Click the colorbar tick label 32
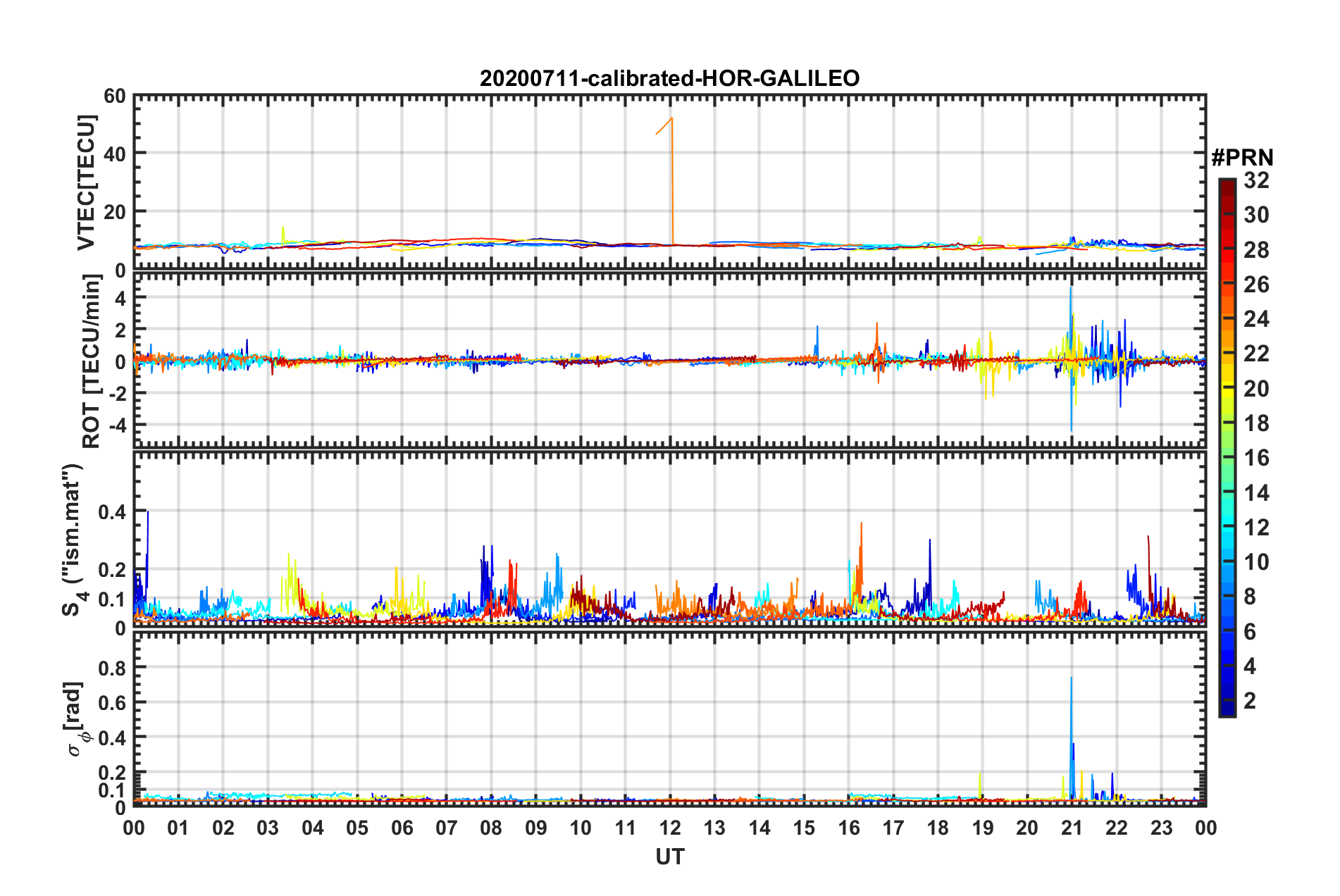Viewport: 1340px width, 896px height. (1256, 180)
